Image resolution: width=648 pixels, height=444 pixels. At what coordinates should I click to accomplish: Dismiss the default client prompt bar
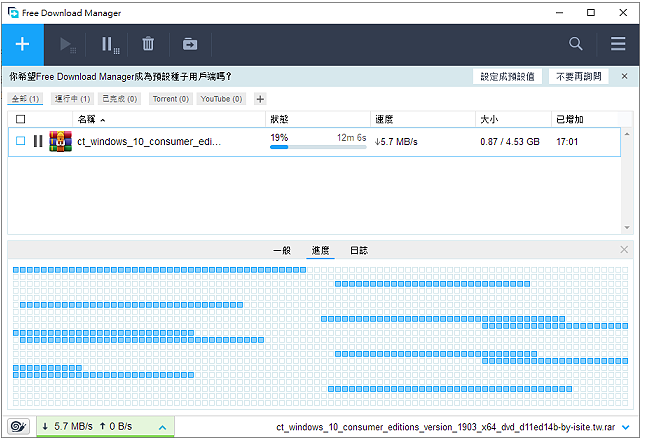pyautogui.click(x=624, y=76)
